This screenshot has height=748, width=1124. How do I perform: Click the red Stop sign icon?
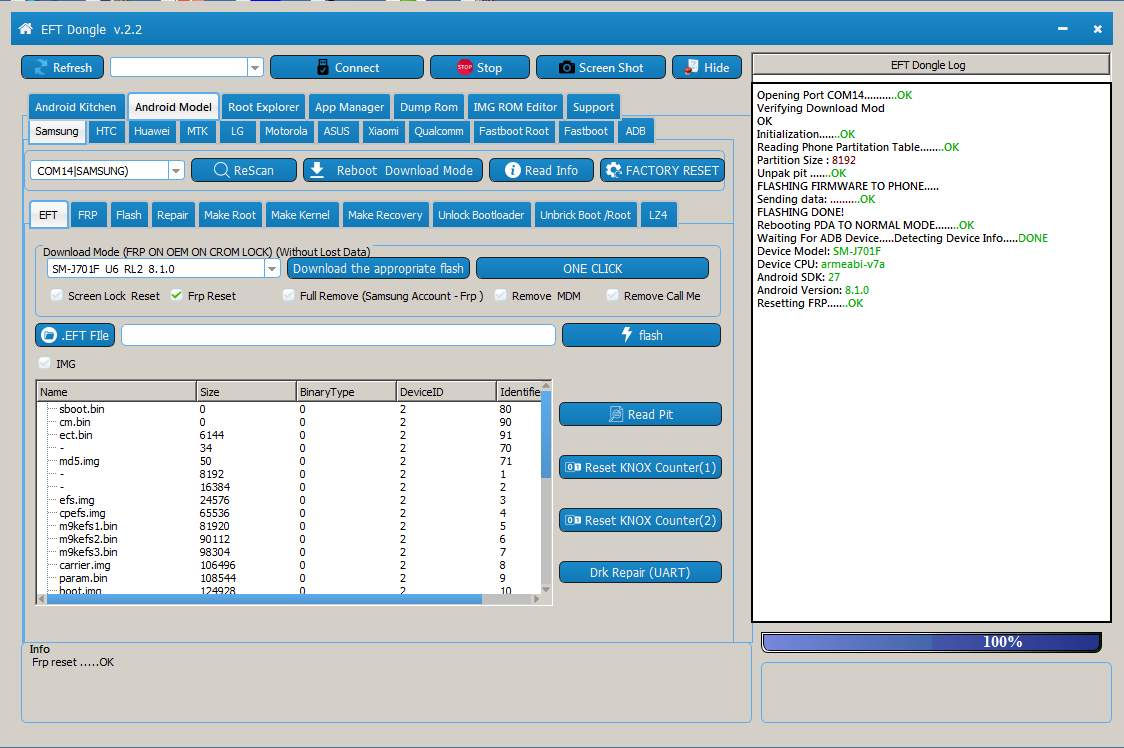(x=465, y=67)
